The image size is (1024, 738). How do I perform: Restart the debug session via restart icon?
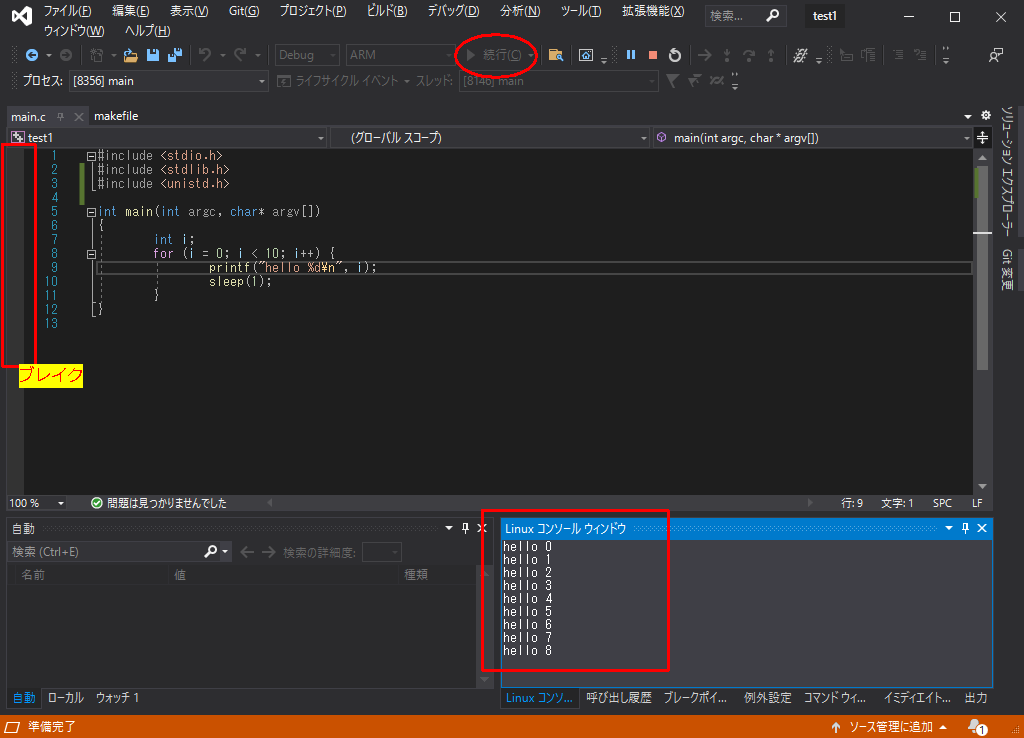click(675, 55)
